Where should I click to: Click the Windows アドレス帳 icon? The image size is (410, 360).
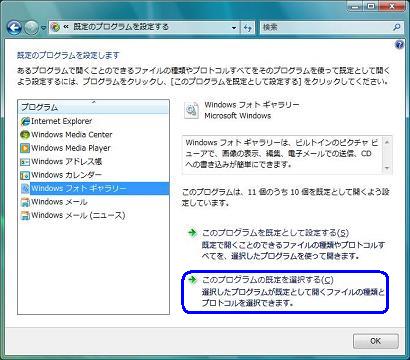pyautogui.click(x=25, y=162)
